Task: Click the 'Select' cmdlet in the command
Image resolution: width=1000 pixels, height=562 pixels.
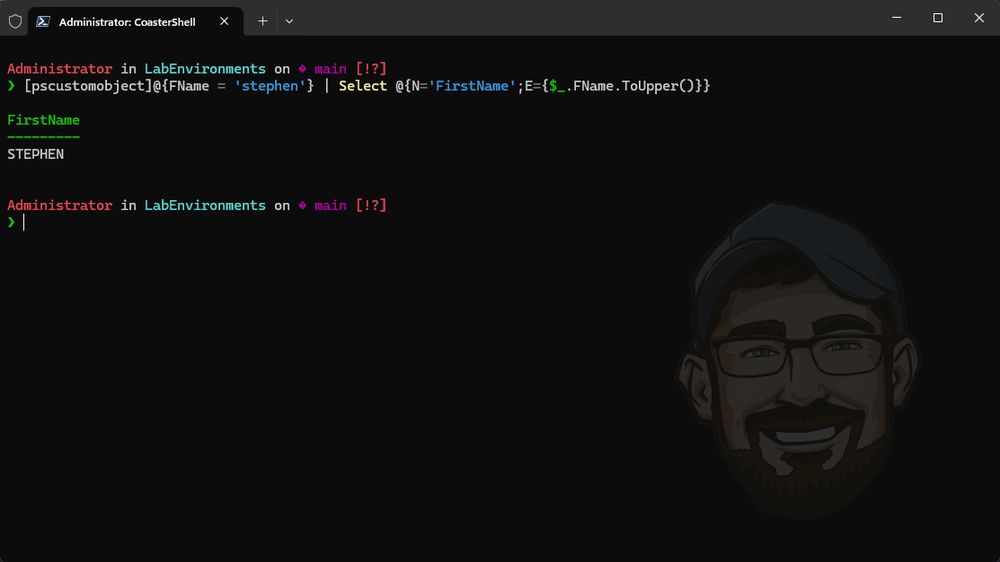Action: (362, 86)
